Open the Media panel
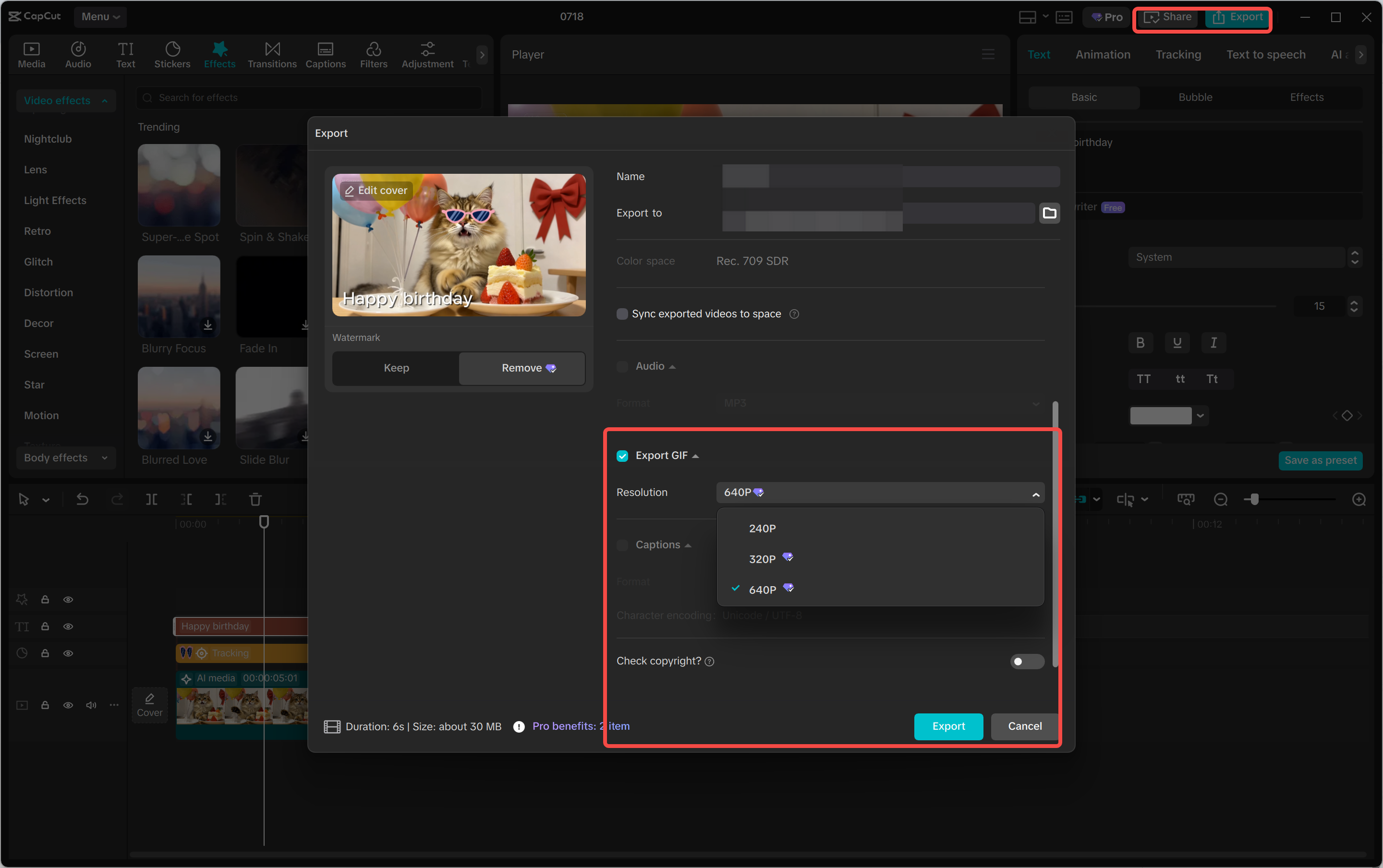The image size is (1383, 868). [32, 55]
